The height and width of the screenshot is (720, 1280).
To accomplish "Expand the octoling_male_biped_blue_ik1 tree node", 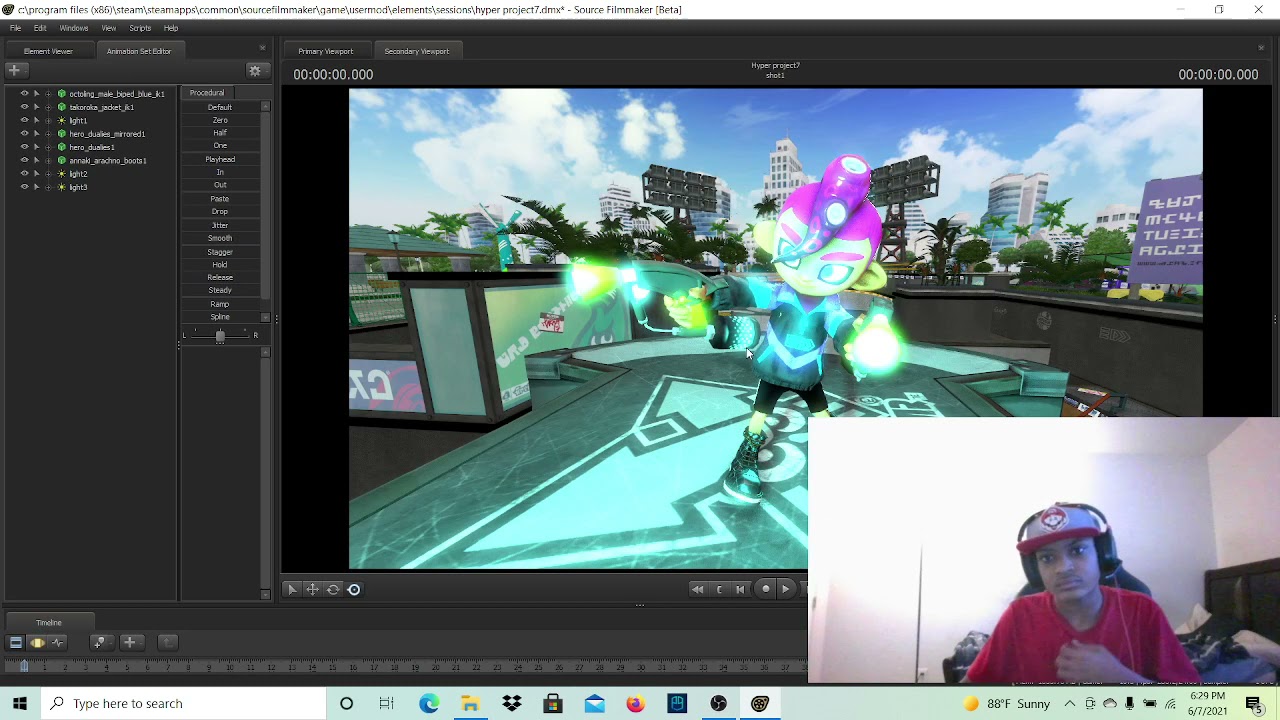I will coord(48,94).
